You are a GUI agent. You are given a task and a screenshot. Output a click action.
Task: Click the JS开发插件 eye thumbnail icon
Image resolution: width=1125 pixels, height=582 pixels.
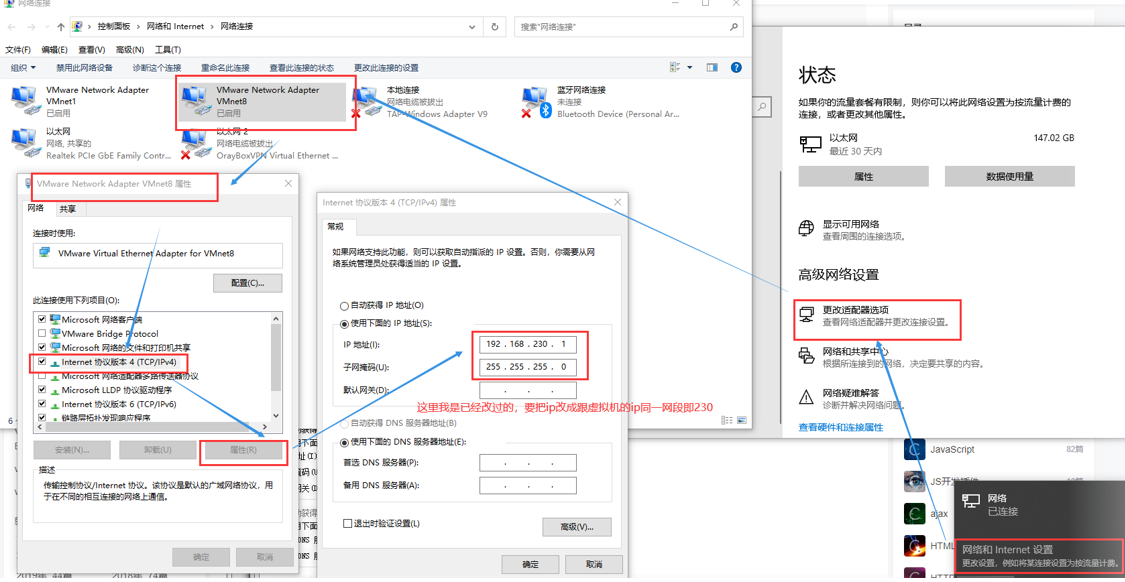coord(913,482)
